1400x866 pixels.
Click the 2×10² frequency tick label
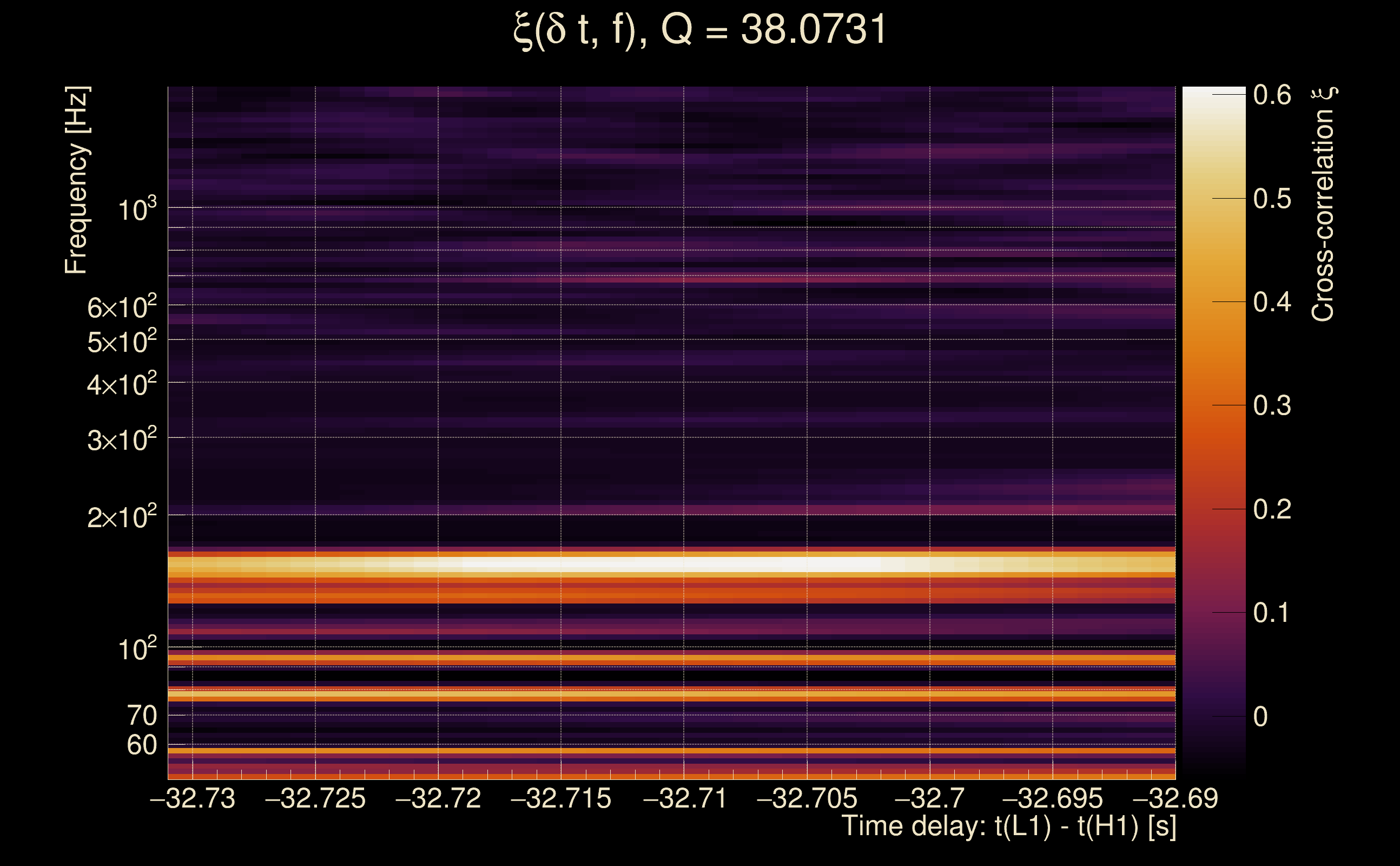pos(121,518)
